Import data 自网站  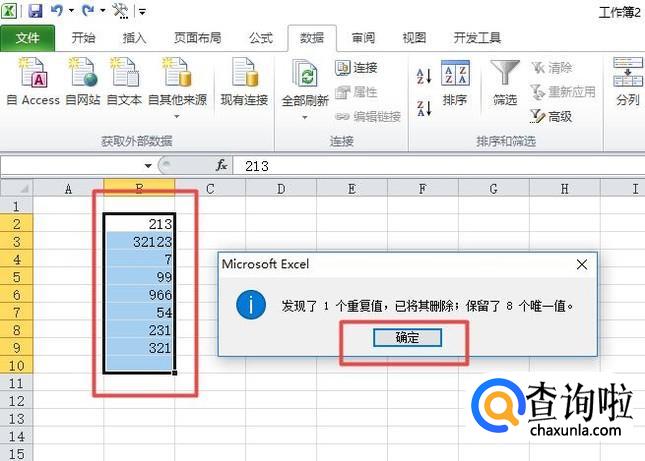(83, 82)
